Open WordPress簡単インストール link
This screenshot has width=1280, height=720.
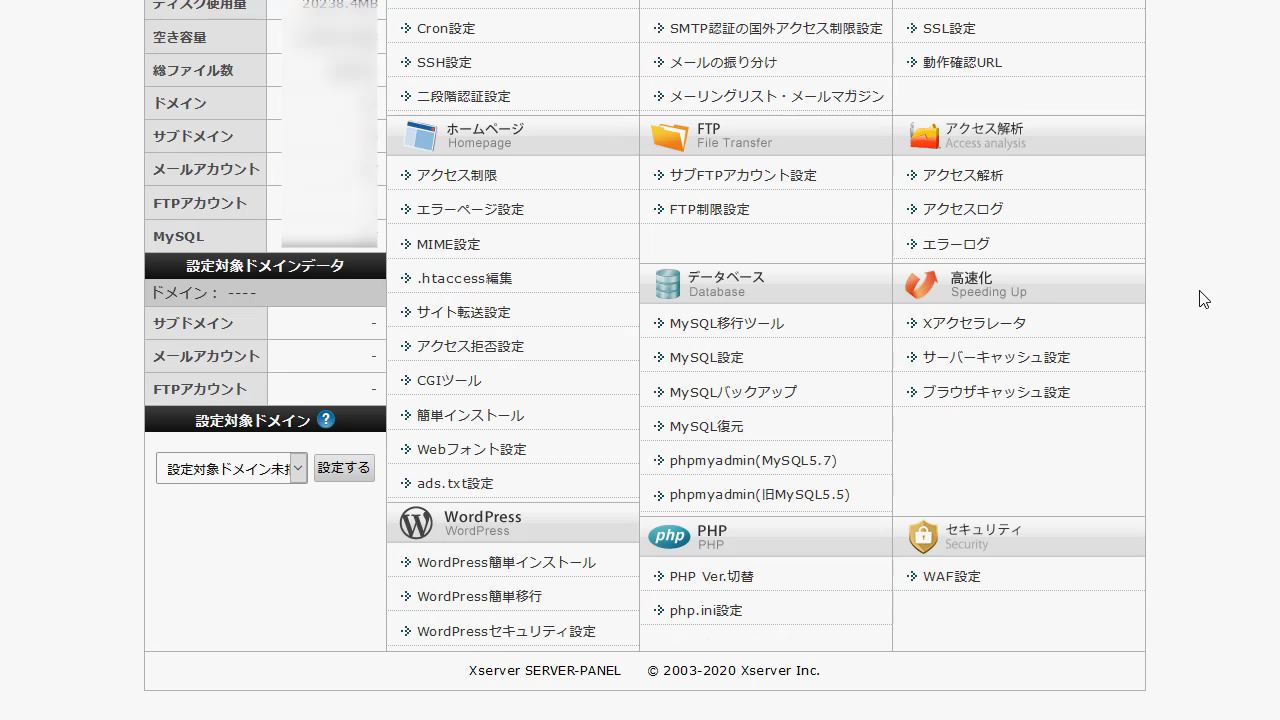(505, 562)
